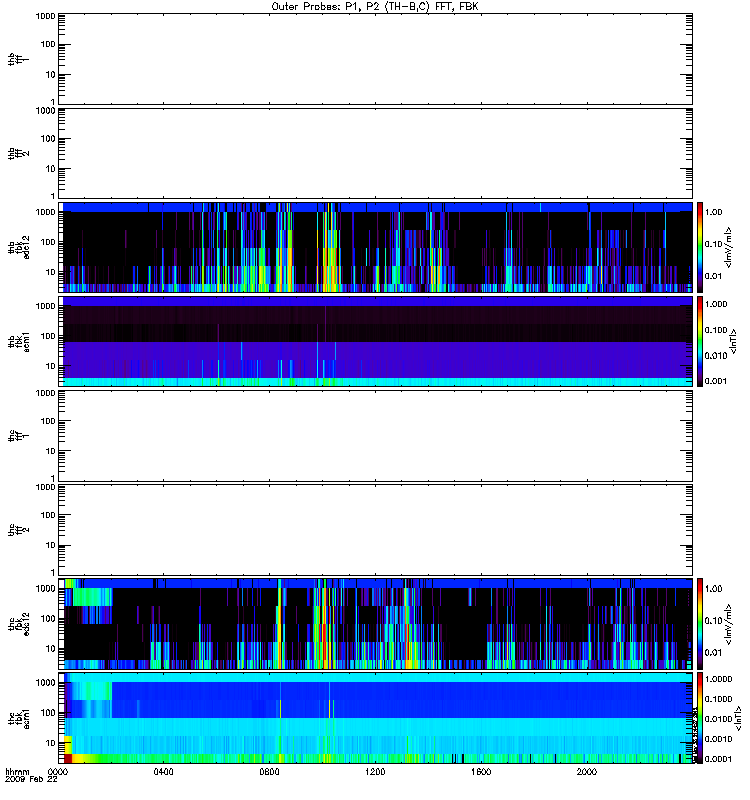
Task: Click the 0.001 tick on thb scm1 color bar
Action: (x=716, y=381)
